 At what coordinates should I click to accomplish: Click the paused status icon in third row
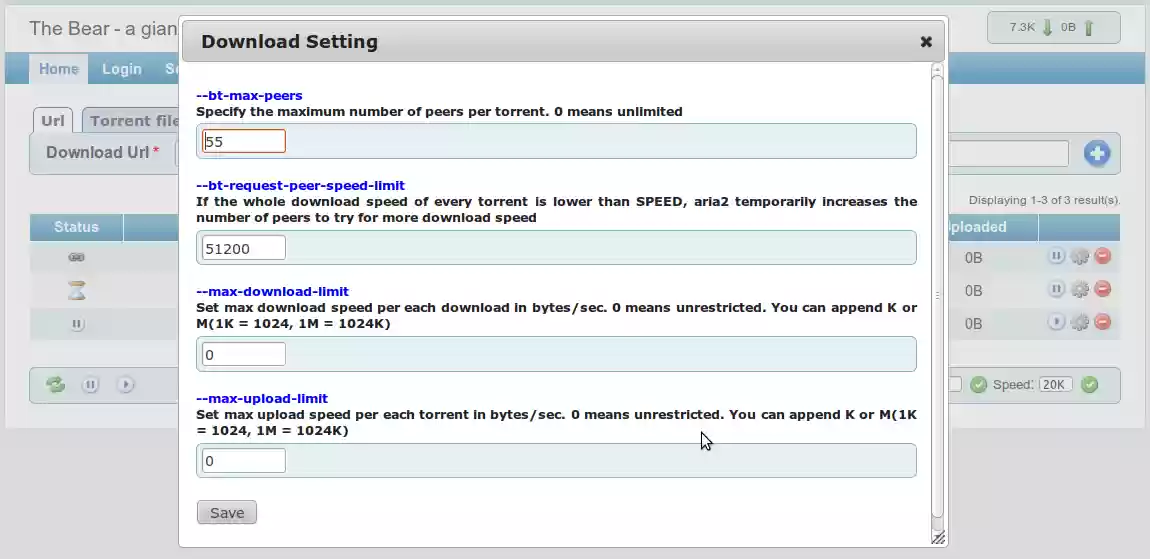pos(77,324)
